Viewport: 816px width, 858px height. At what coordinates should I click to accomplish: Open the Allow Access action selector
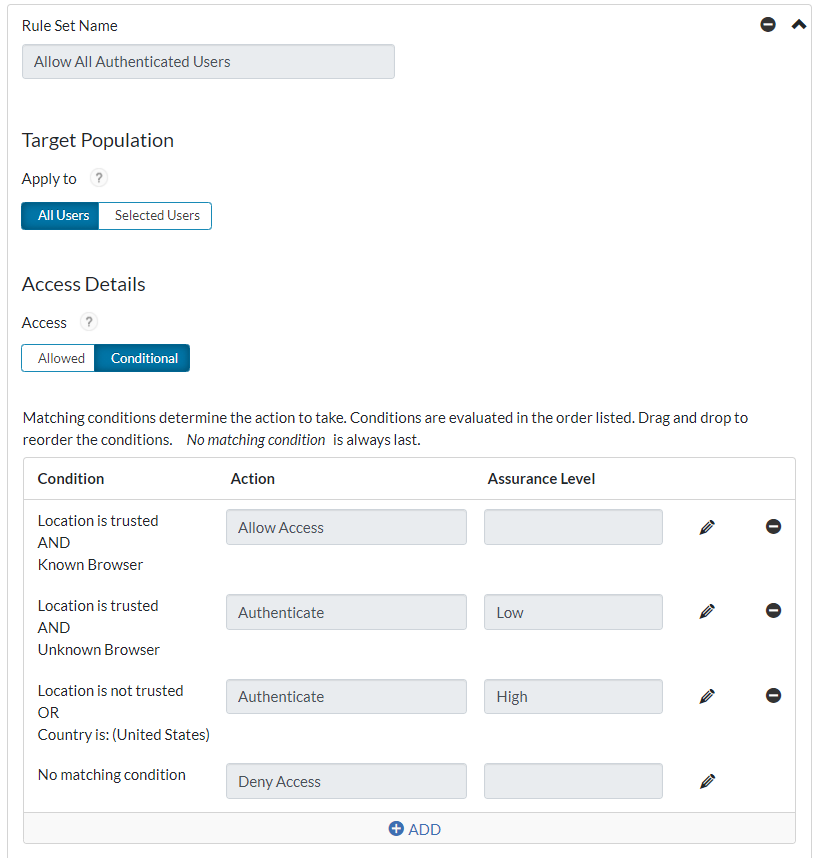346,526
